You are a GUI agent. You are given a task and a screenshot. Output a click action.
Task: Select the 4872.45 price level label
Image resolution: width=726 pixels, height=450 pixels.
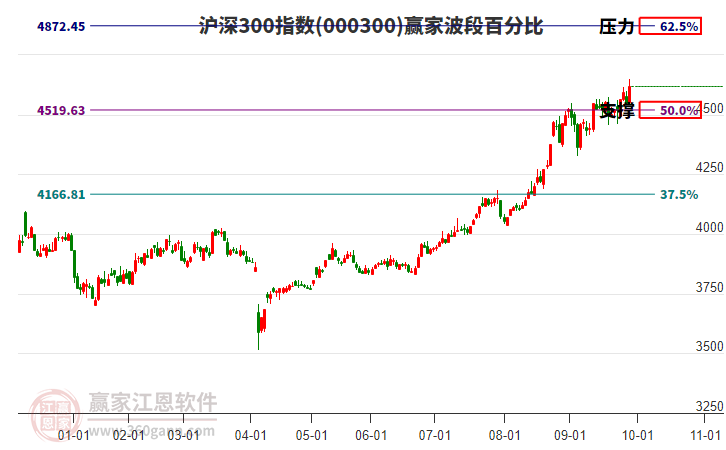pyautogui.click(x=61, y=26)
